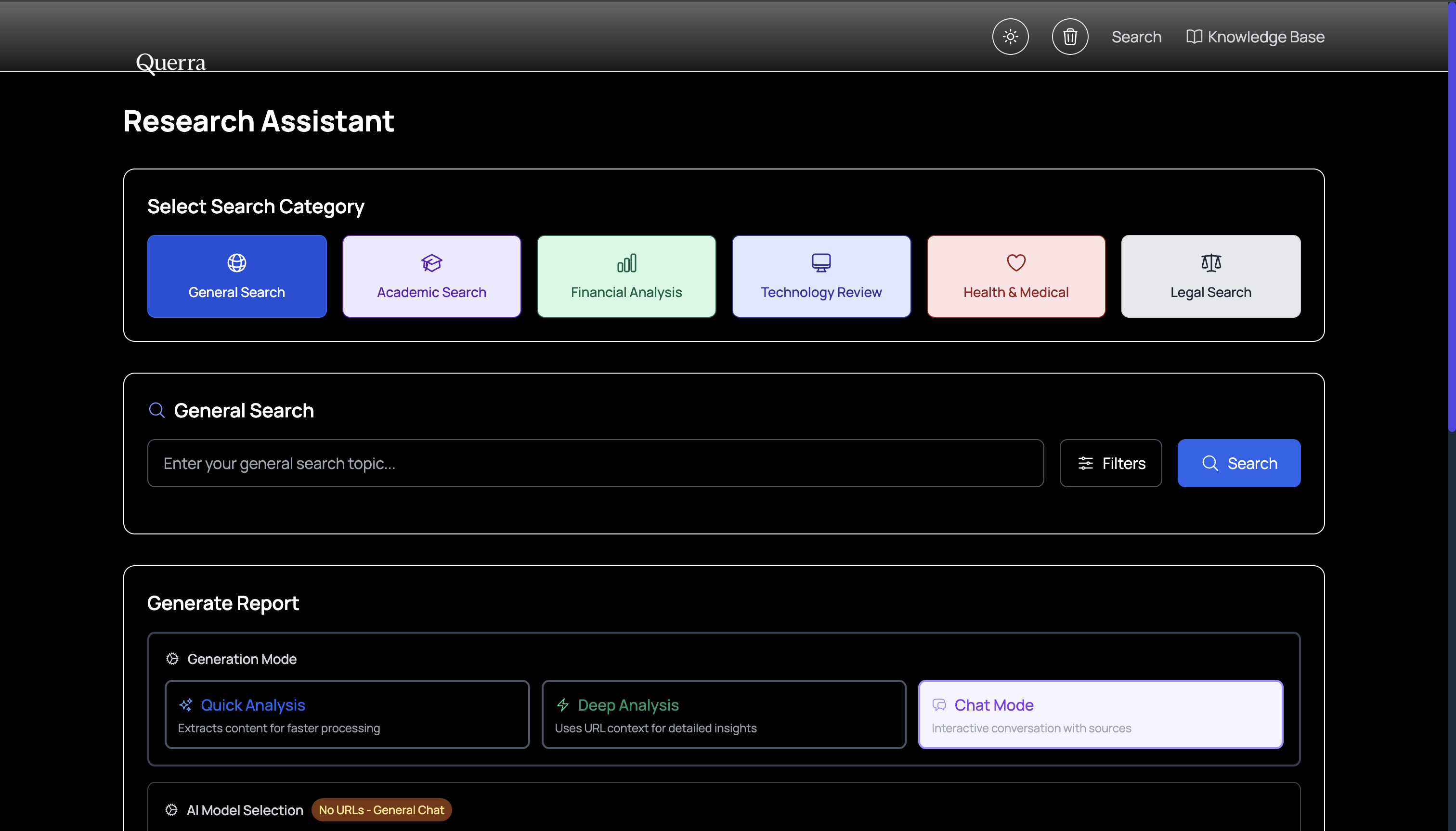Focus the general search topic field
1456x831 pixels.
click(x=595, y=464)
